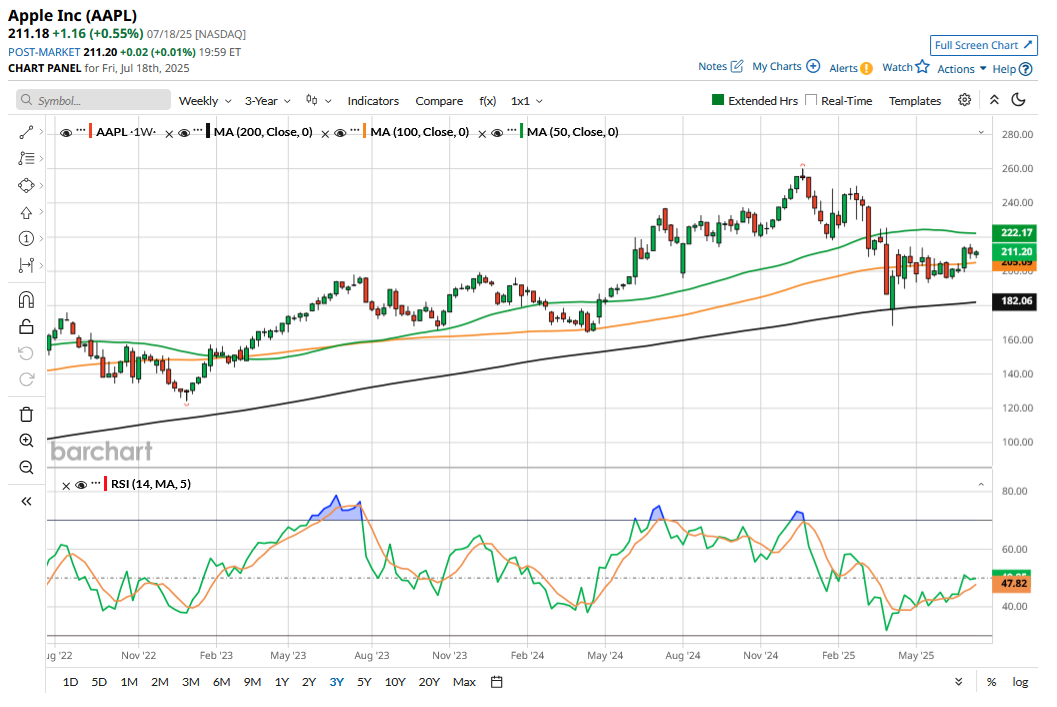Image resolution: width=1057 pixels, height=707 pixels.
Task: Open the 1x1 grid layout dropdown
Action: 526,100
